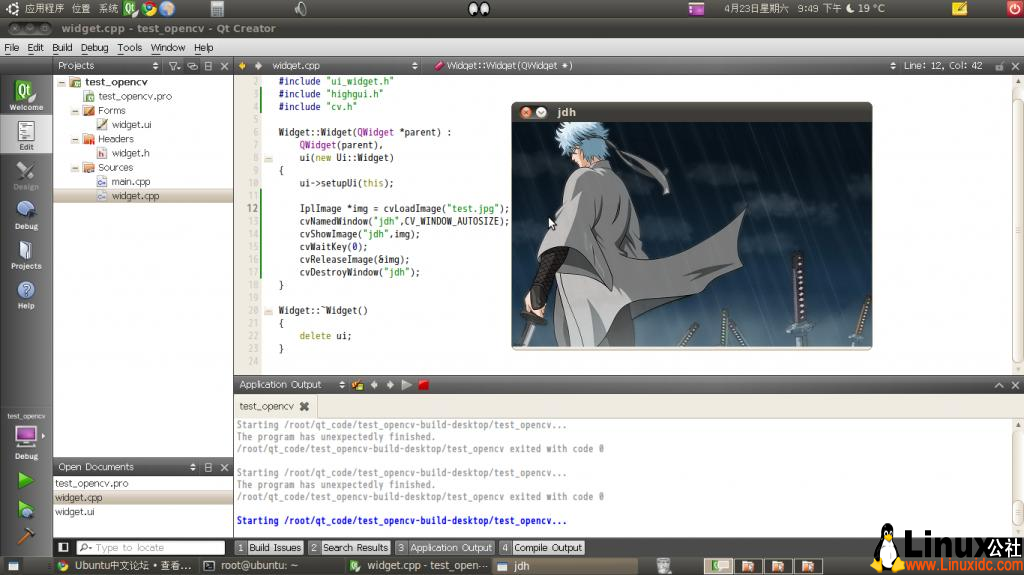
Task: Switch to Debug mode in sidebar
Action: coord(26,214)
